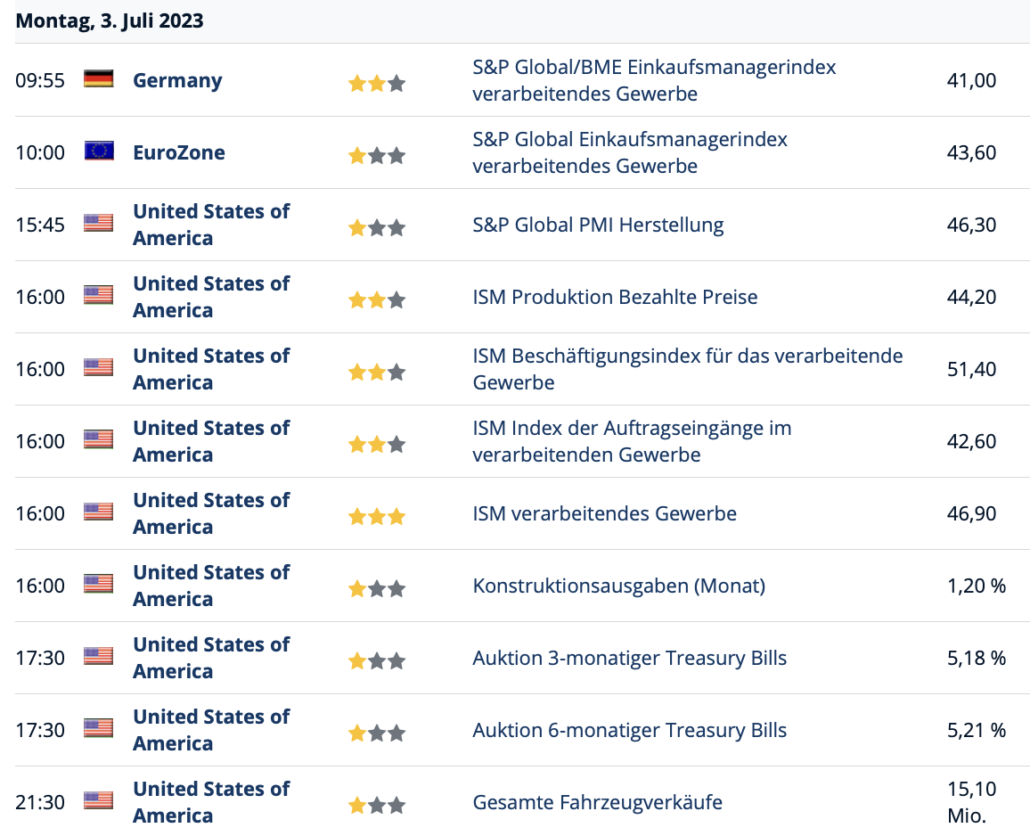1030x836 pixels.
Task: Click the 46,90 value for ISM verarbeitendes Gewerbe
Action: (971, 513)
